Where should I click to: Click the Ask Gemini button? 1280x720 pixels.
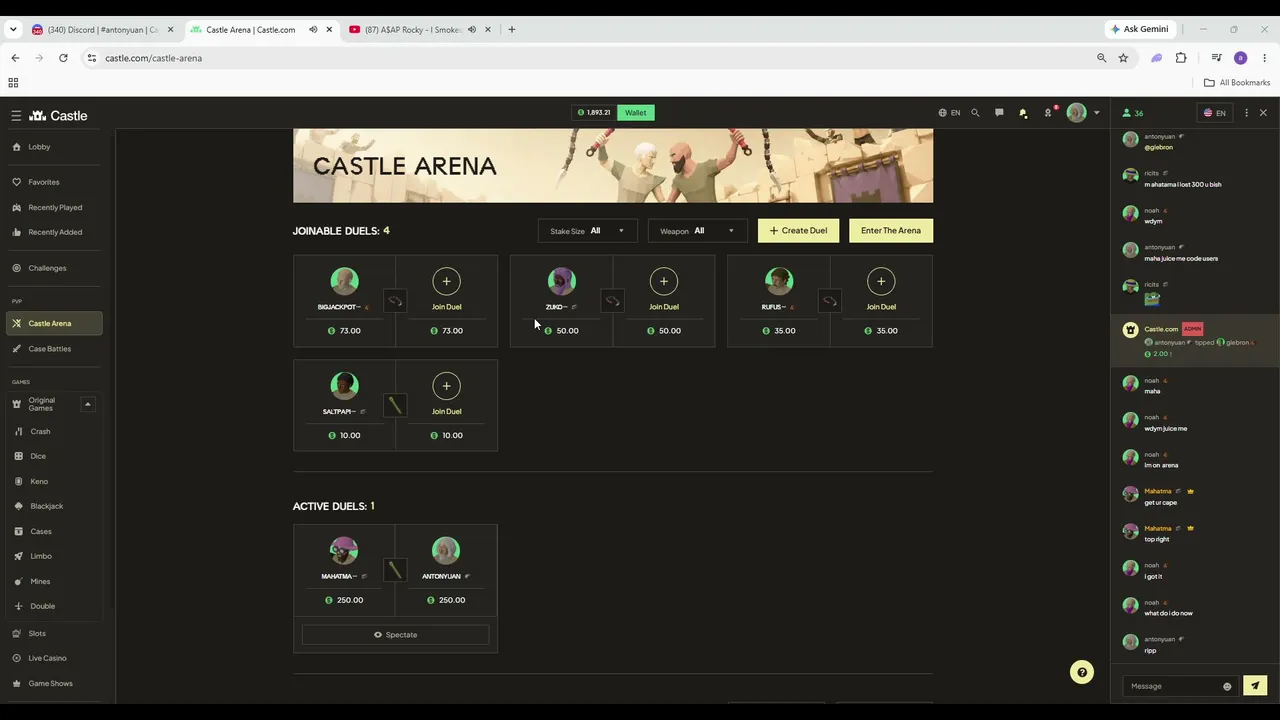point(1139,30)
